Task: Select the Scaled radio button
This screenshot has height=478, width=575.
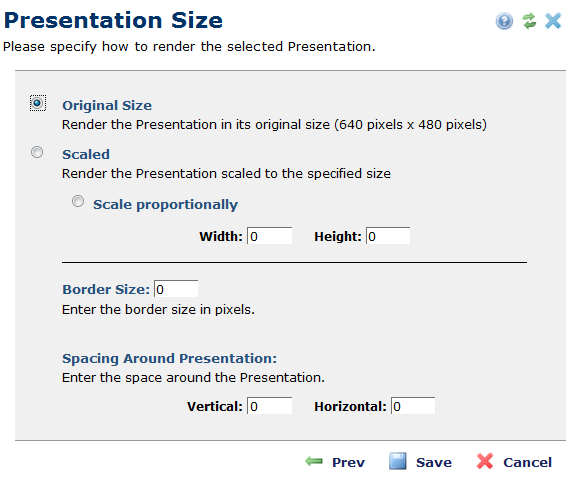Action: (x=37, y=152)
